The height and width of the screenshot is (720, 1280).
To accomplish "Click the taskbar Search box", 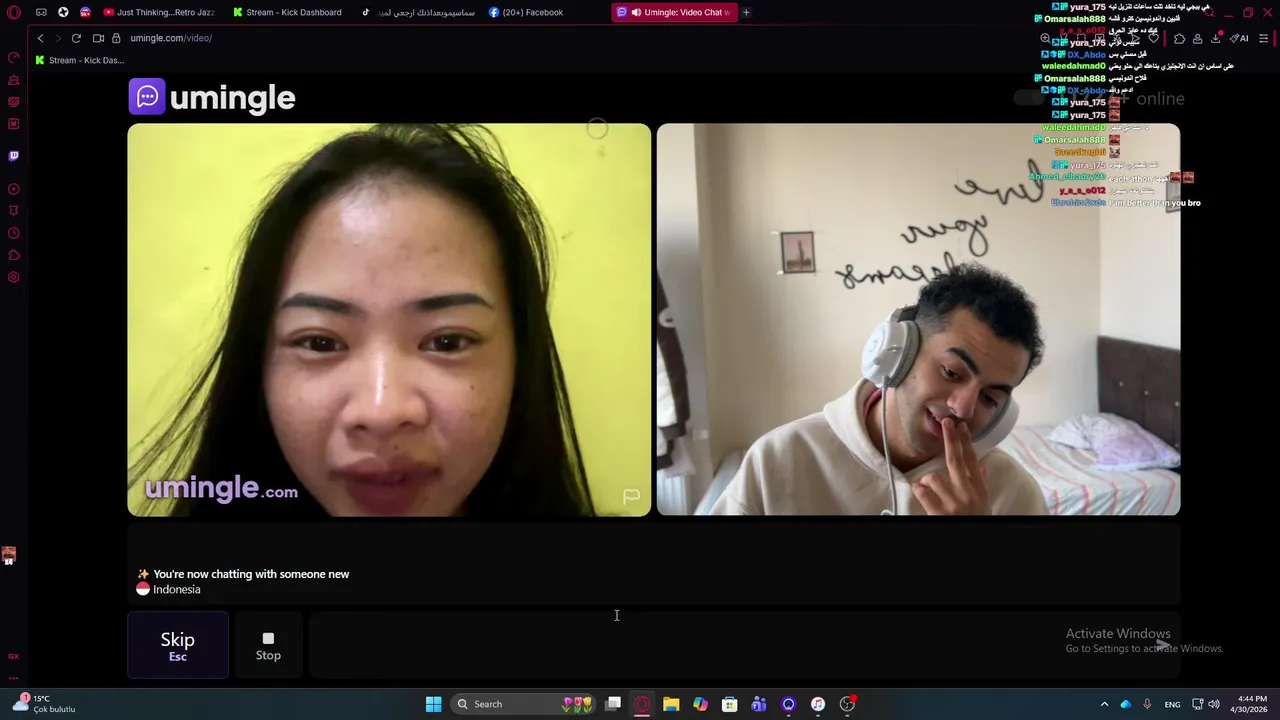I will click(524, 704).
